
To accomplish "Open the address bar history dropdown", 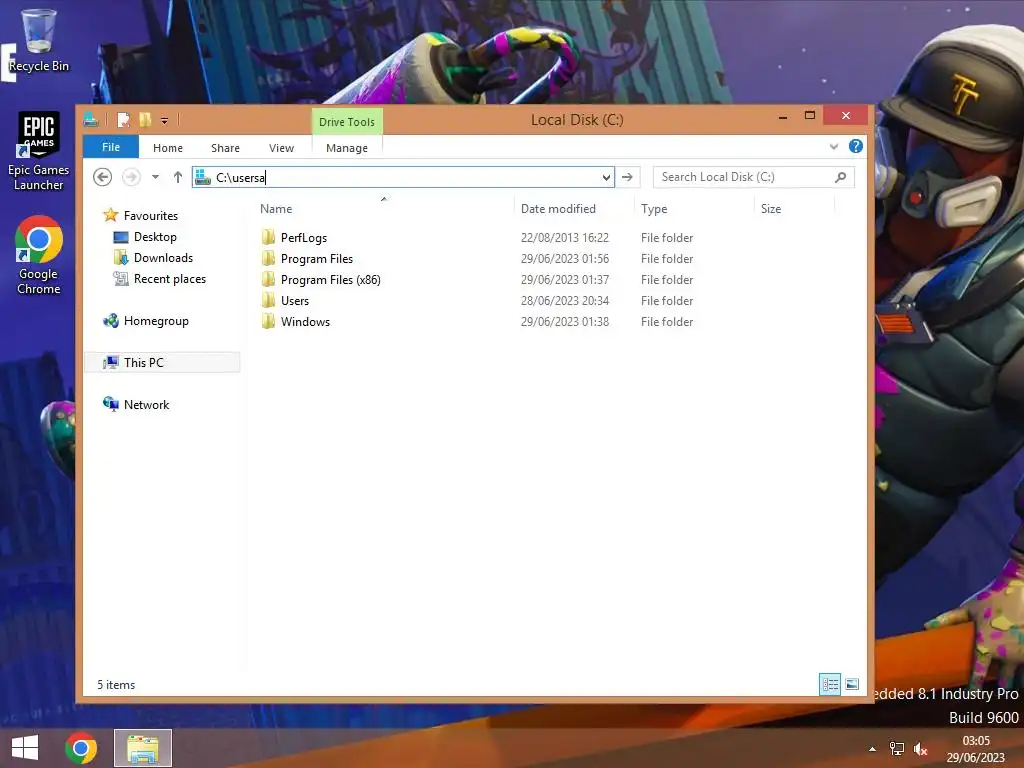I will (606, 177).
